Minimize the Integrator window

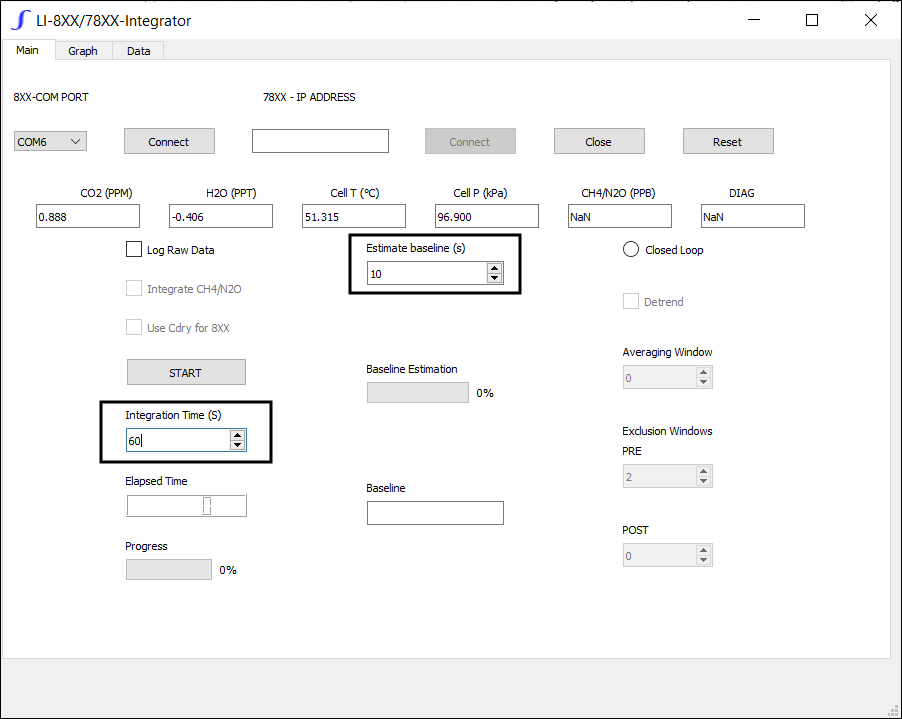[x=754, y=20]
